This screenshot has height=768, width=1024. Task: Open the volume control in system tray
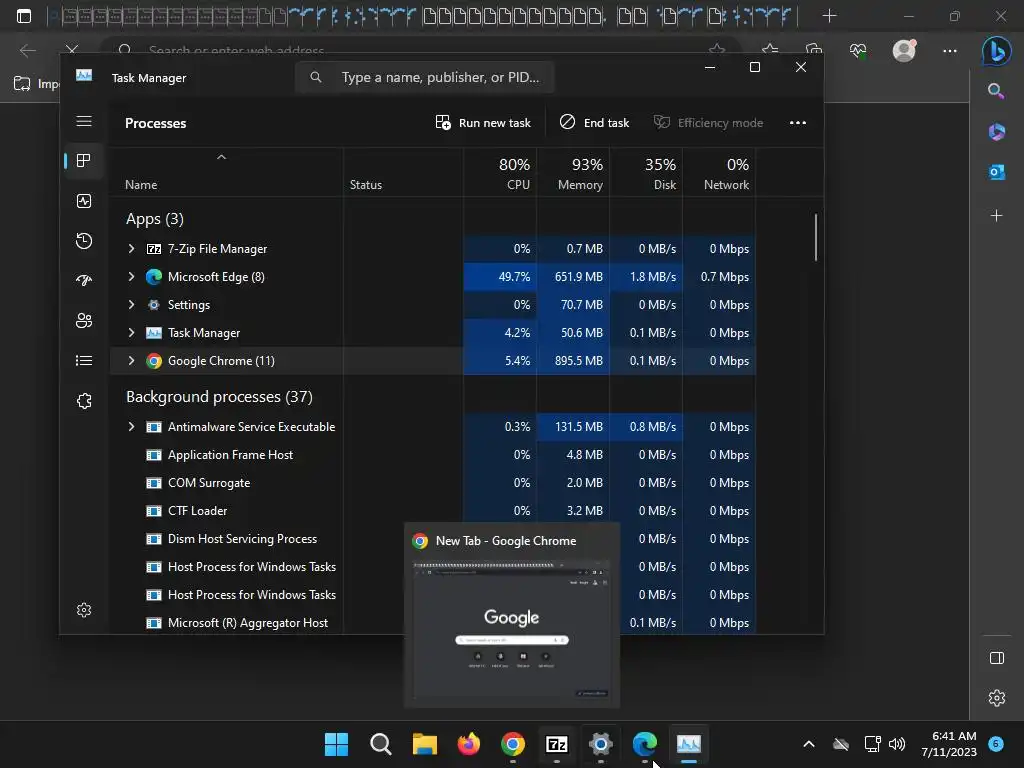pos(897,744)
